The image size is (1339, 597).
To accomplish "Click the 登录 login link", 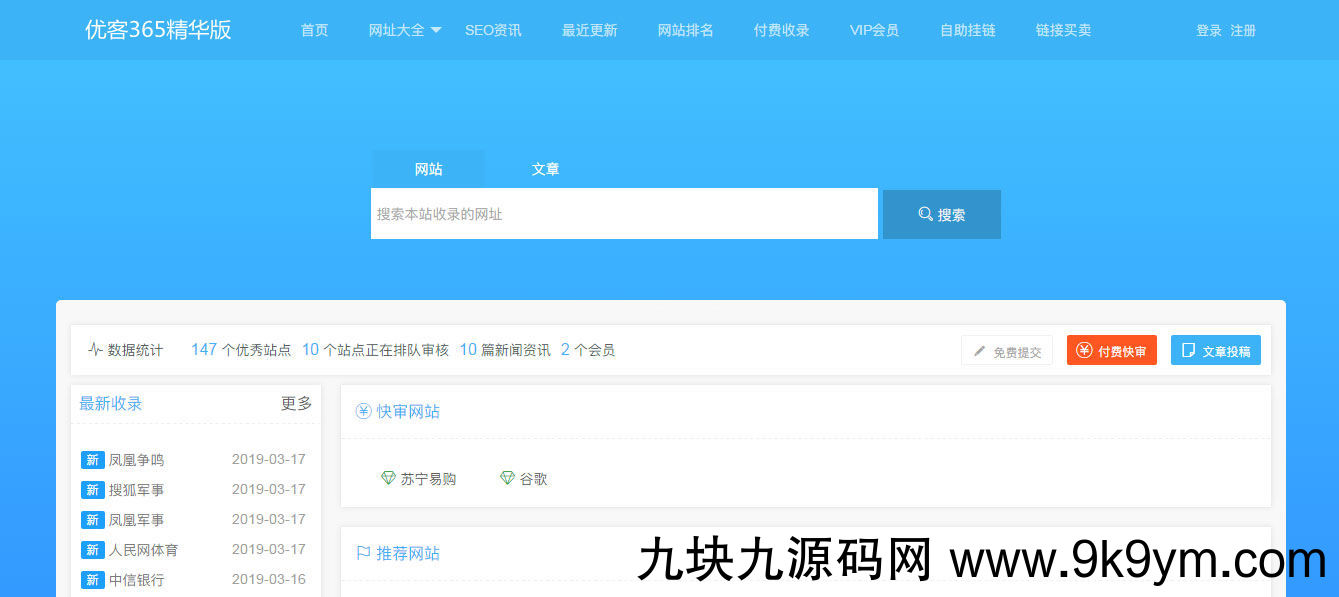I will [1209, 30].
